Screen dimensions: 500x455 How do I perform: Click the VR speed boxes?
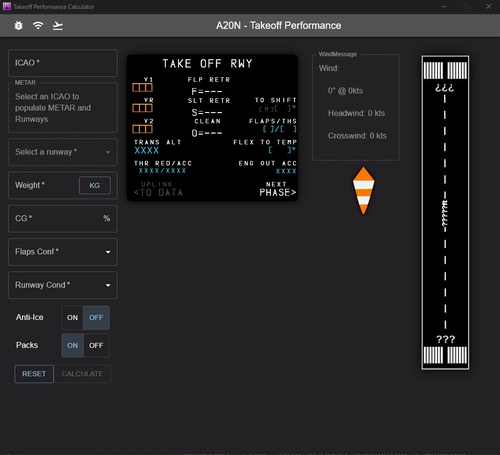(x=142, y=108)
